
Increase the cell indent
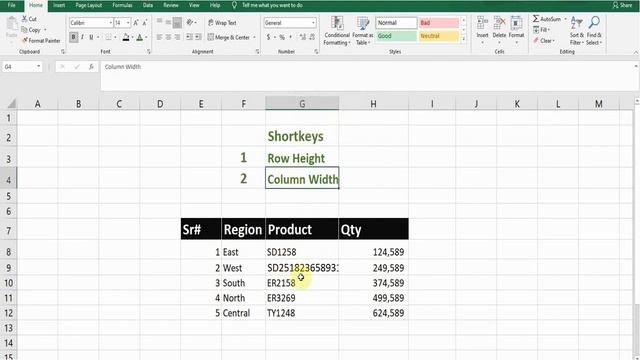click(x=198, y=37)
